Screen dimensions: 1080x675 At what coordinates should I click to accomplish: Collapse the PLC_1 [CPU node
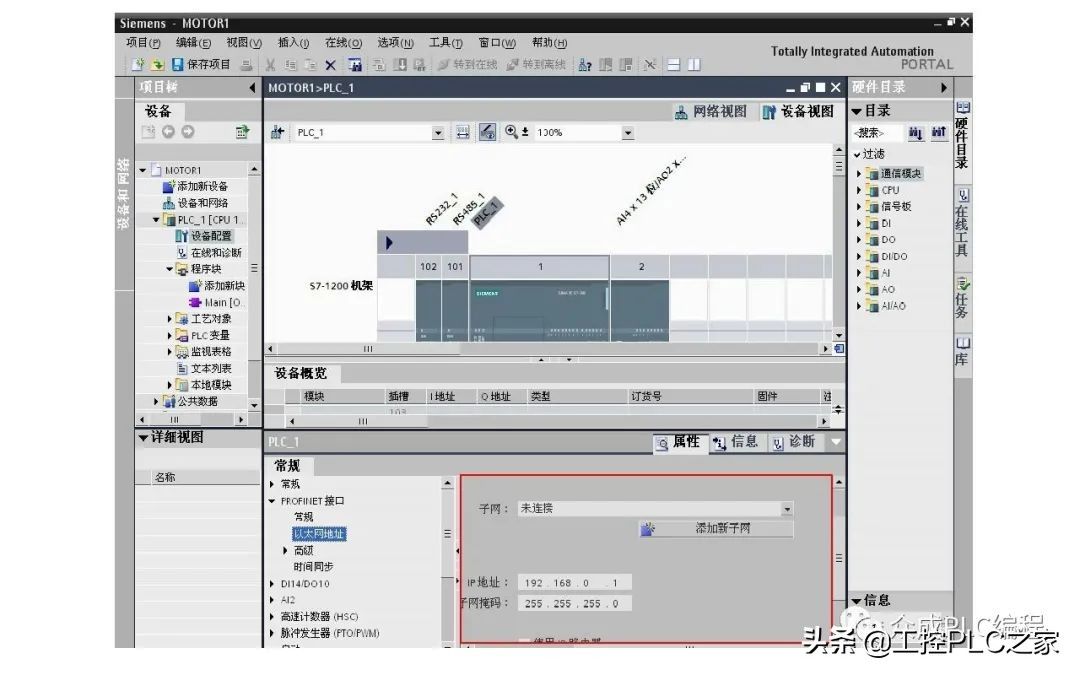(x=156, y=220)
